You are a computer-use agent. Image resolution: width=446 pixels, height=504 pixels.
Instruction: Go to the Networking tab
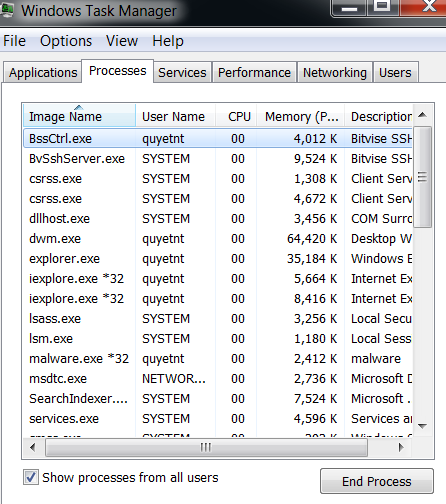tap(335, 72)
